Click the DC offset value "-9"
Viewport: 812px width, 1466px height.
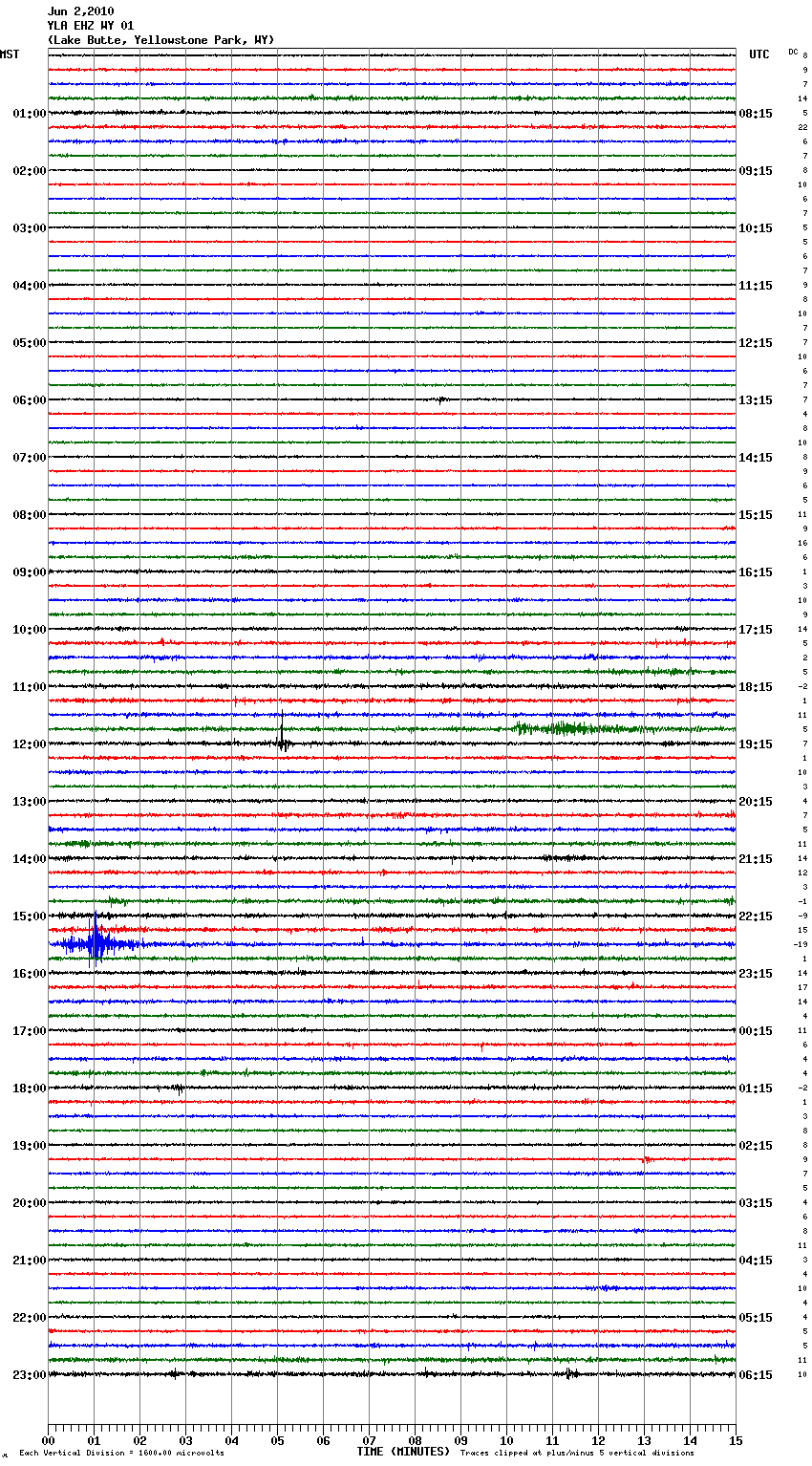(x=802, y=916)
